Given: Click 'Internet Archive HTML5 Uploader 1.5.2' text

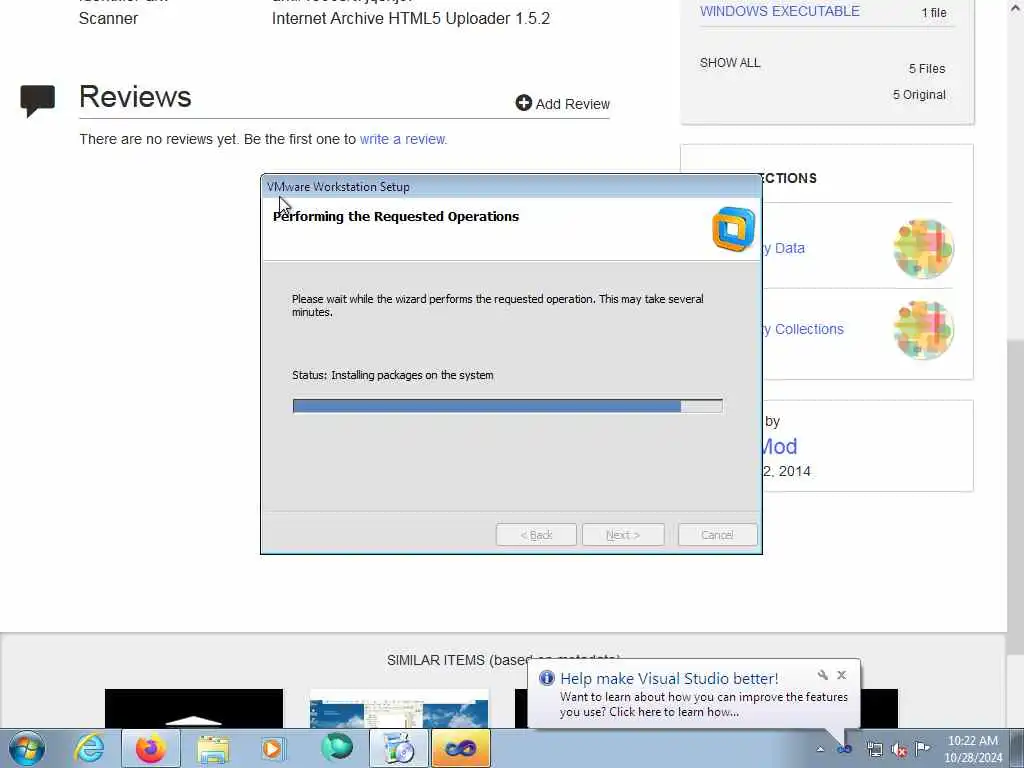Looking at the screenshot, I should [411, 18].
